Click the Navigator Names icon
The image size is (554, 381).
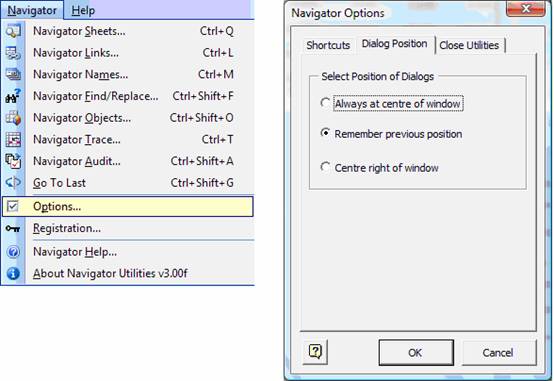click(13, 75)
